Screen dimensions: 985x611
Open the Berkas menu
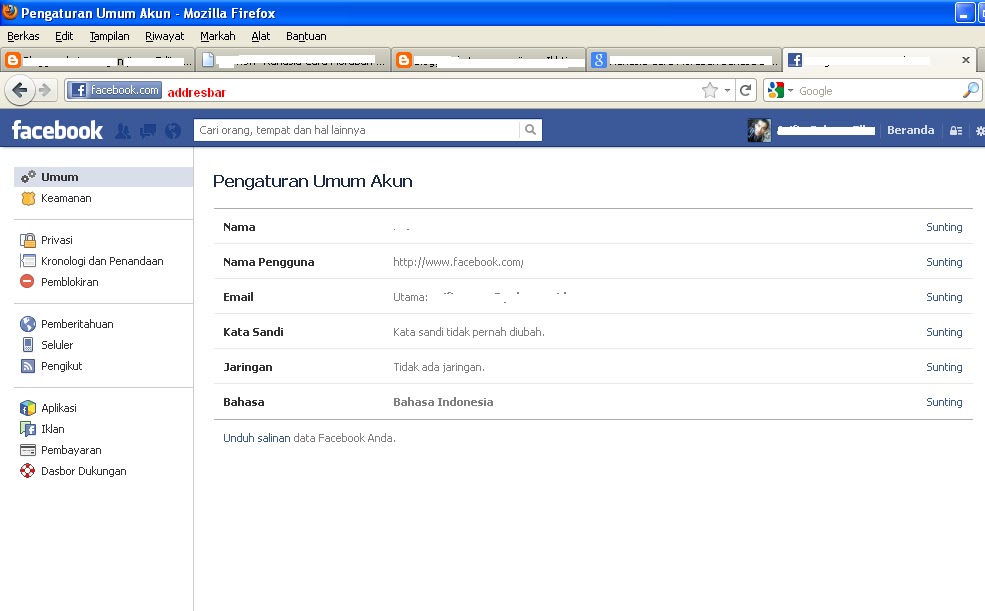tap(23, 36)
